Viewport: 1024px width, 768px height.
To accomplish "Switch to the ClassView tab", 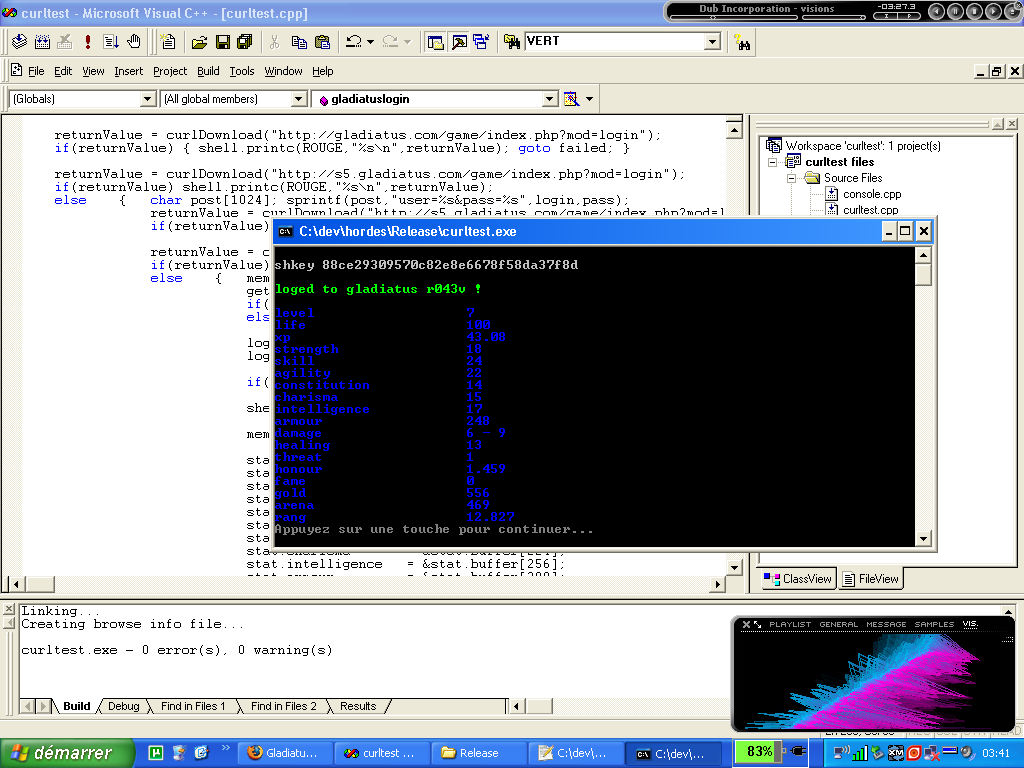I will coord(798,579).
